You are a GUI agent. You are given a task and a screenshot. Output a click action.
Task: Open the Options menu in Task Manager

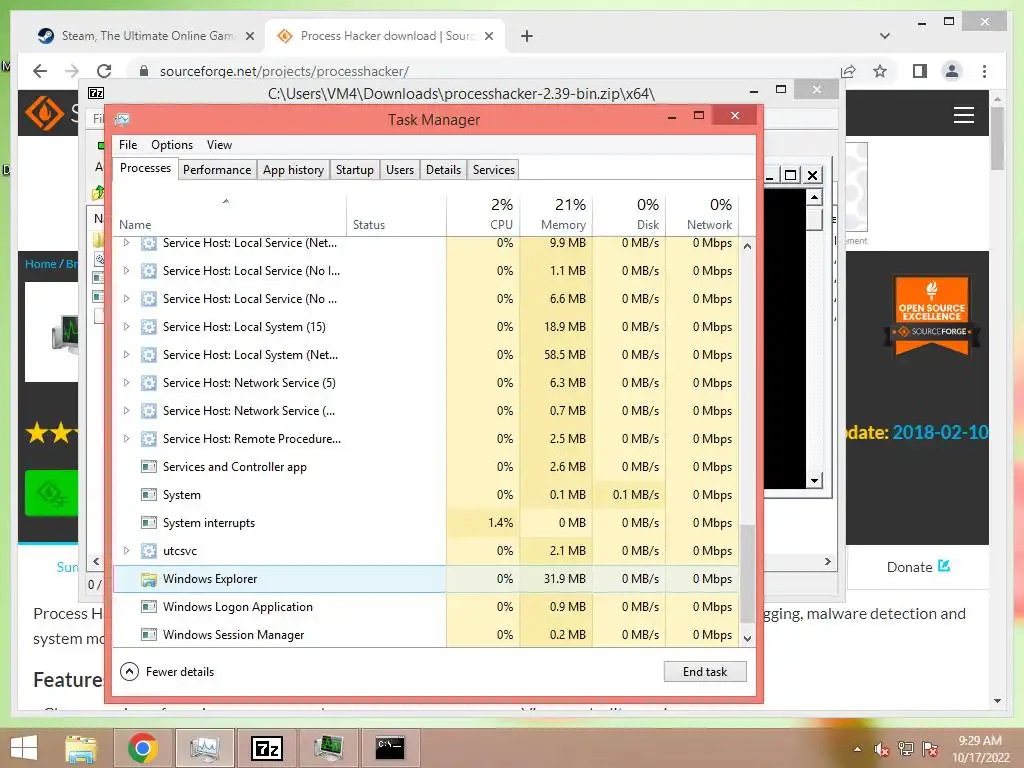tap(172, 145)
